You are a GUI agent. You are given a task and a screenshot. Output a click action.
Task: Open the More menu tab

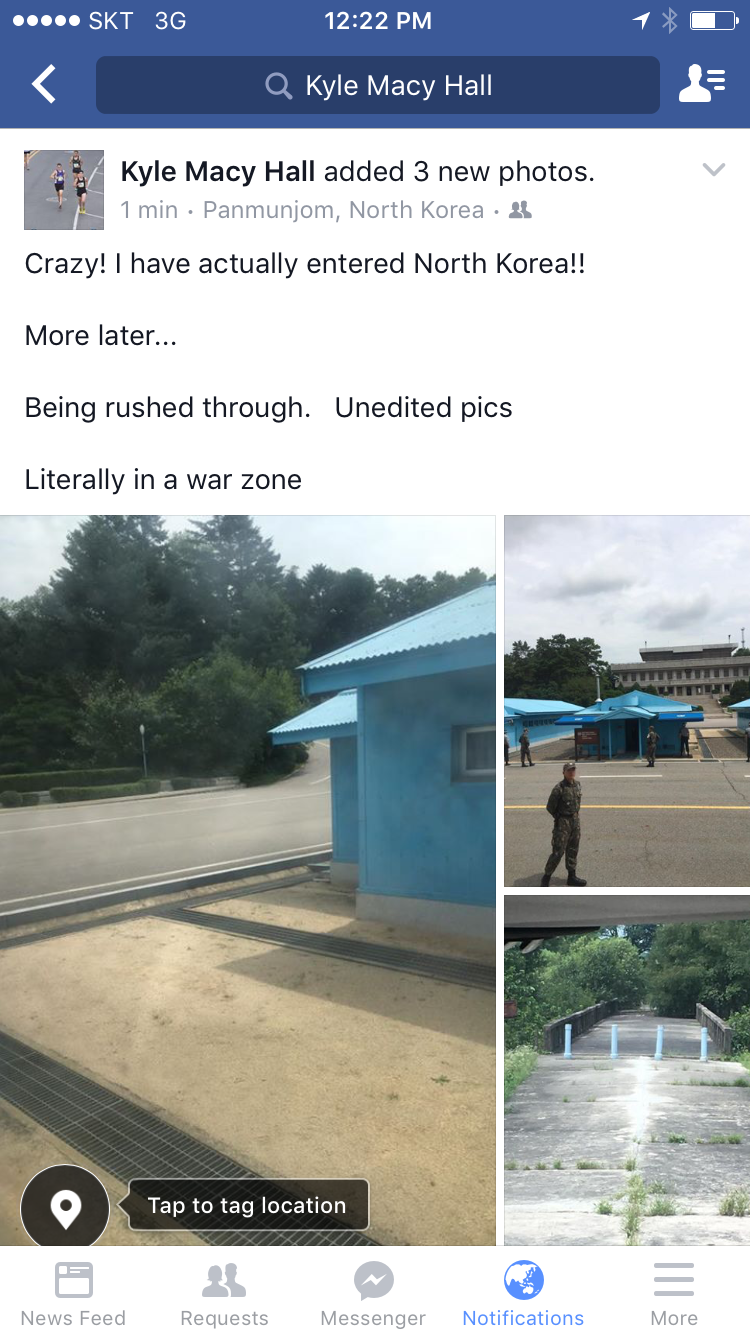point(674,1292)
